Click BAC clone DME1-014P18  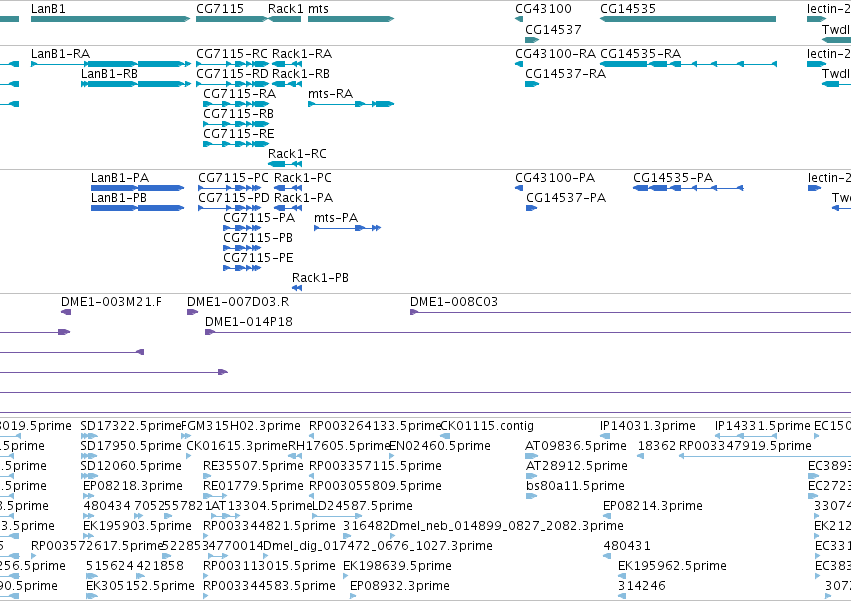[528, 332]
